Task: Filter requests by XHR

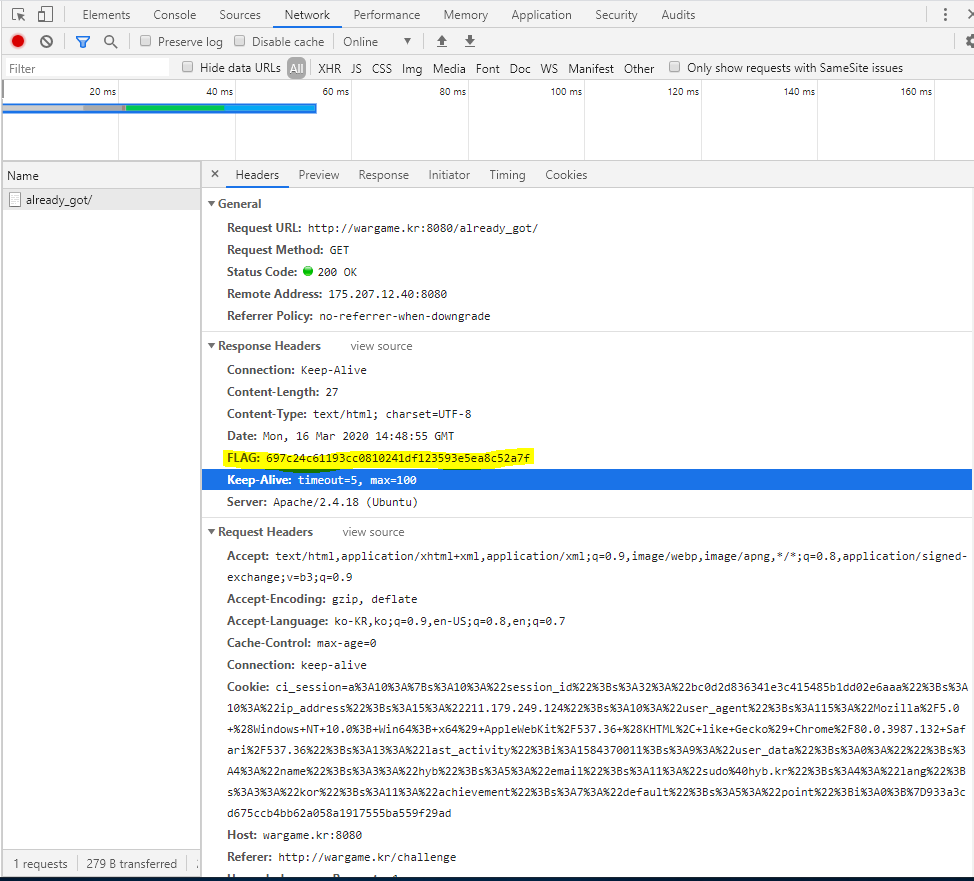Action: (x=329, y=68)
